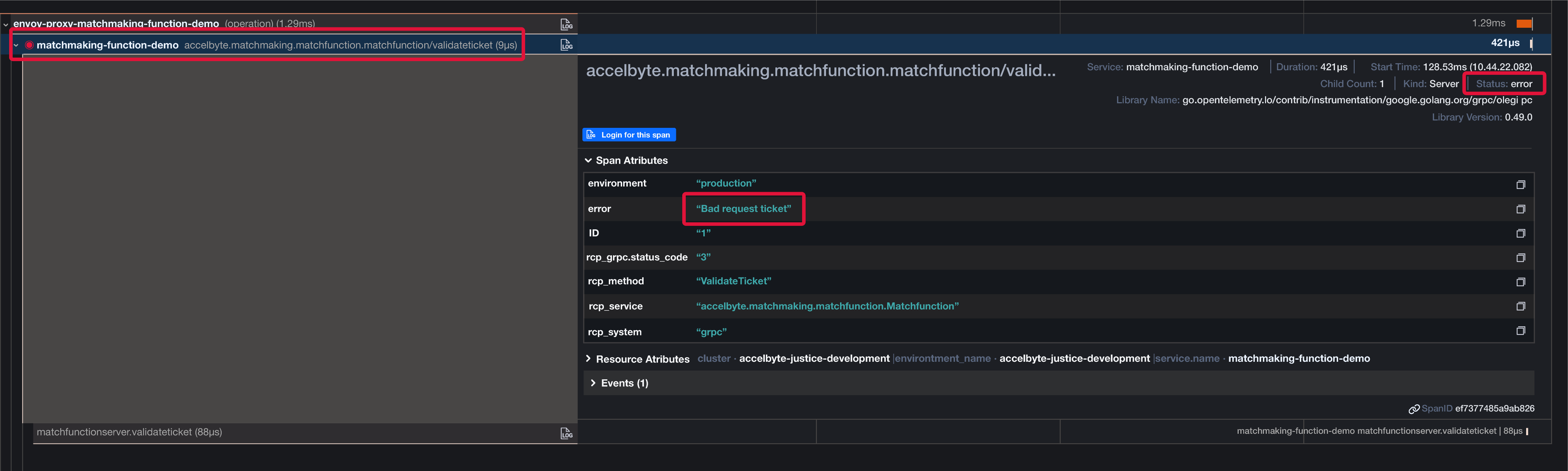Copy the rcp_system attribute value
The height and width of the screenshot is (471, 1568).
pyautogui.click(x=1520, y=331)
